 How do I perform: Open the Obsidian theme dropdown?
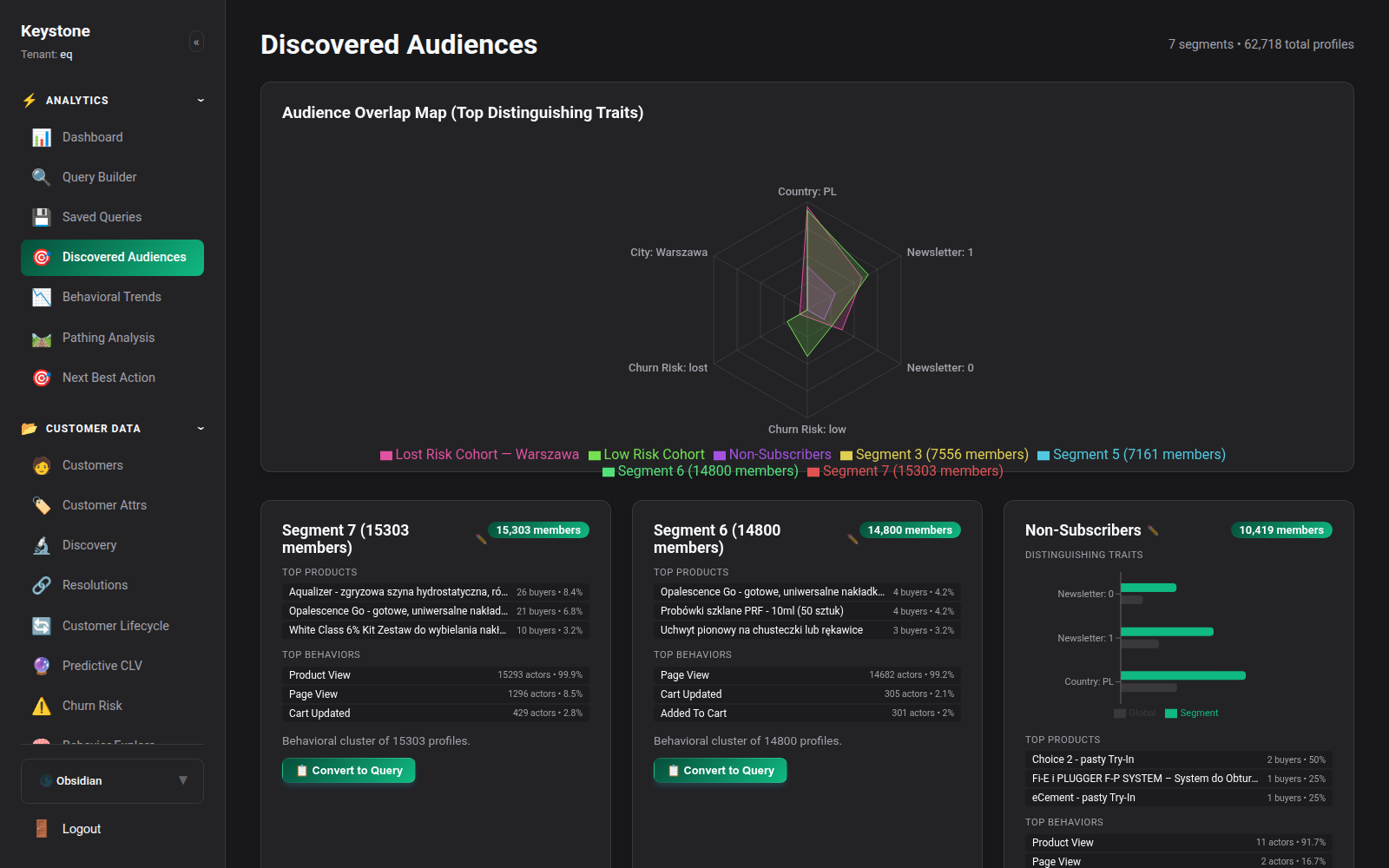coord(112,780)
